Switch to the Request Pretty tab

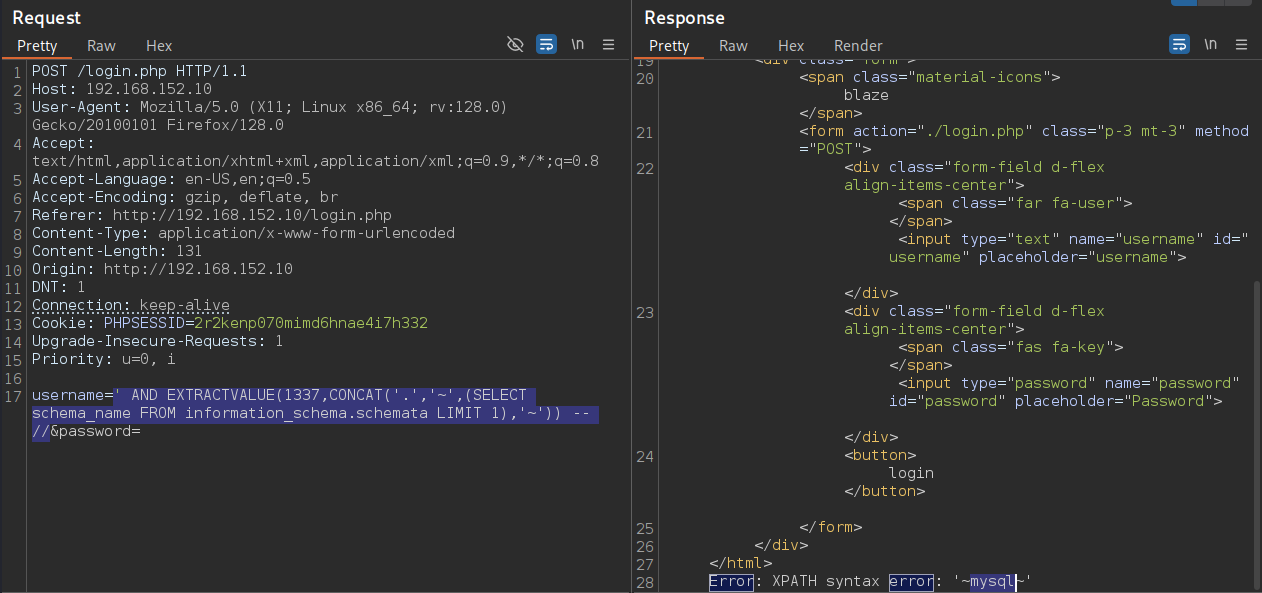coord(37,46)
